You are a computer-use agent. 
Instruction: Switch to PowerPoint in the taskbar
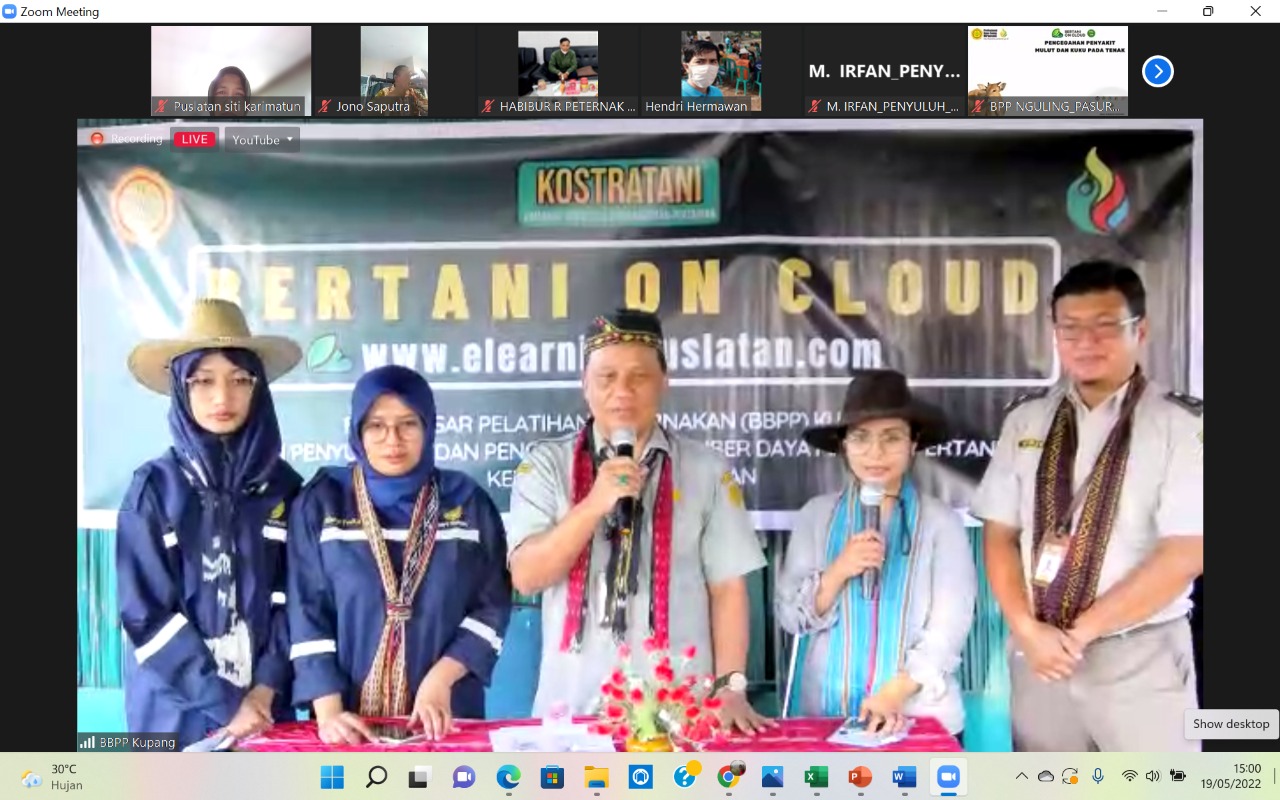coord(860,777)
